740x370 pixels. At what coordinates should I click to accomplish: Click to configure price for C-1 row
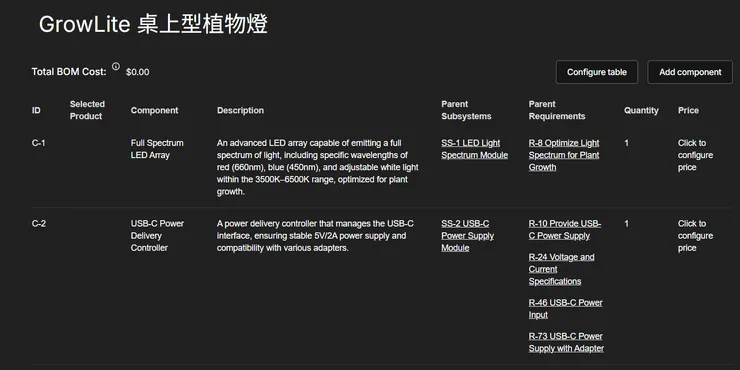click(x=695, y=155)
